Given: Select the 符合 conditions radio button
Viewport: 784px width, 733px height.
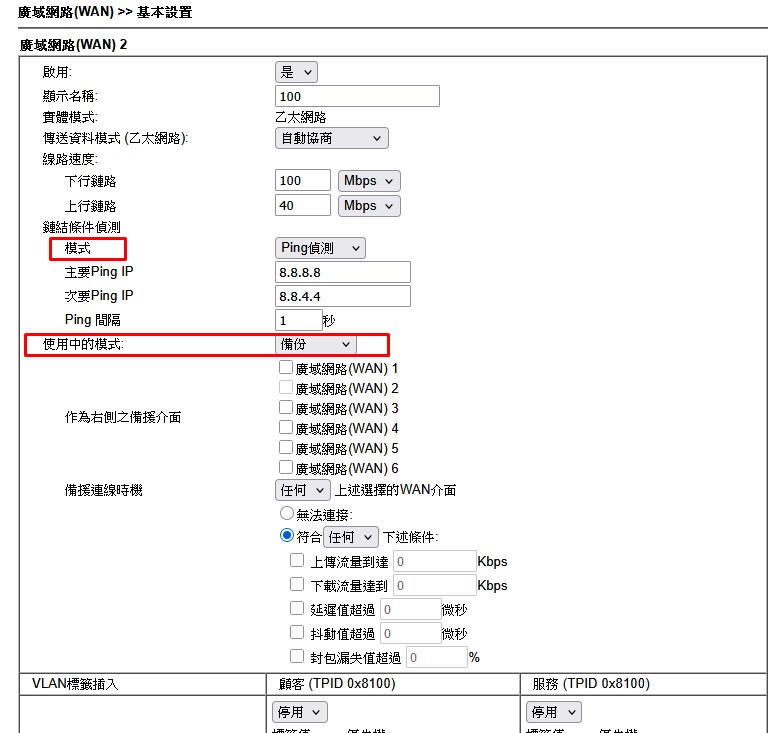Looking at the screenshot, I should click(287, 536).
